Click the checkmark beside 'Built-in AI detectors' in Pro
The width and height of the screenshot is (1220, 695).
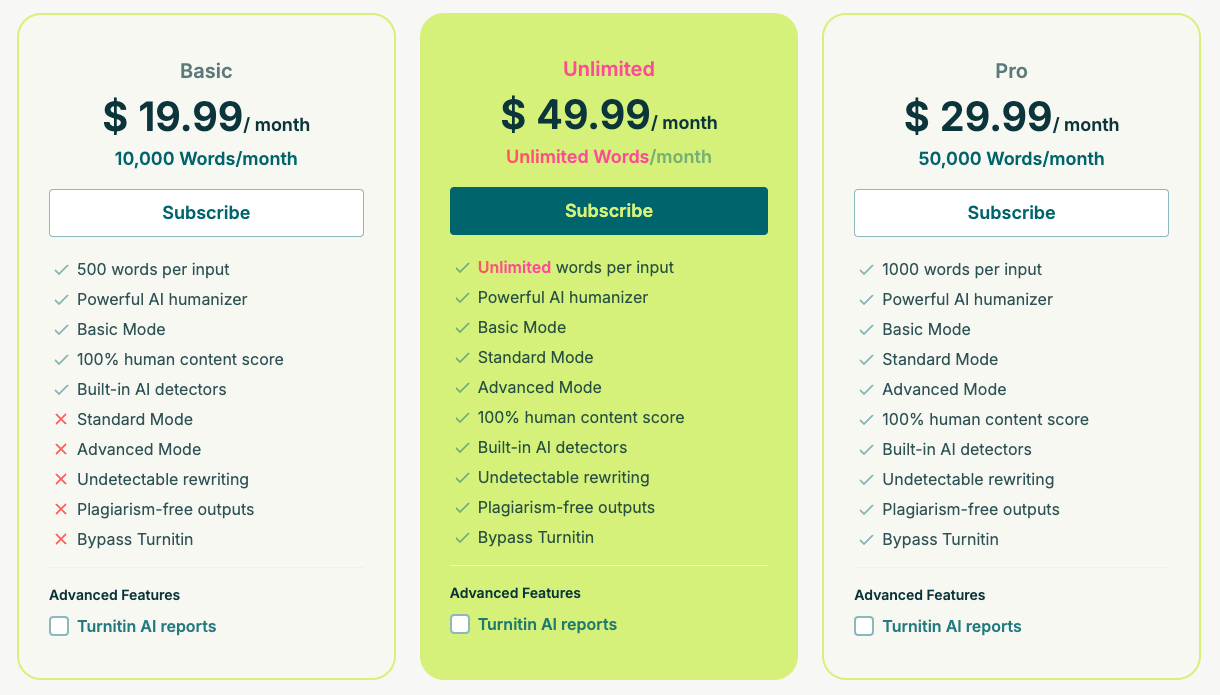point(864,449)
